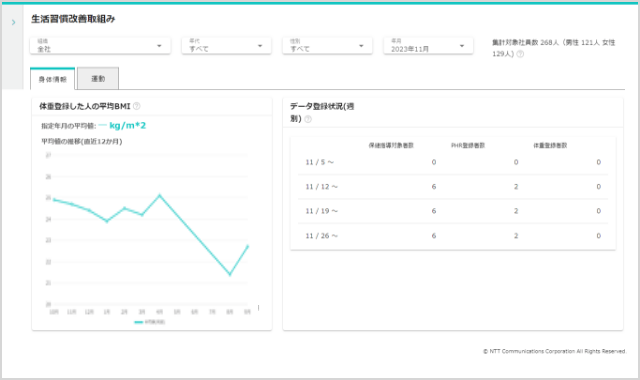640x380 pixels.
Task: Click the 保健指導対象者数 column header
Action: click(x=391, y=145)
